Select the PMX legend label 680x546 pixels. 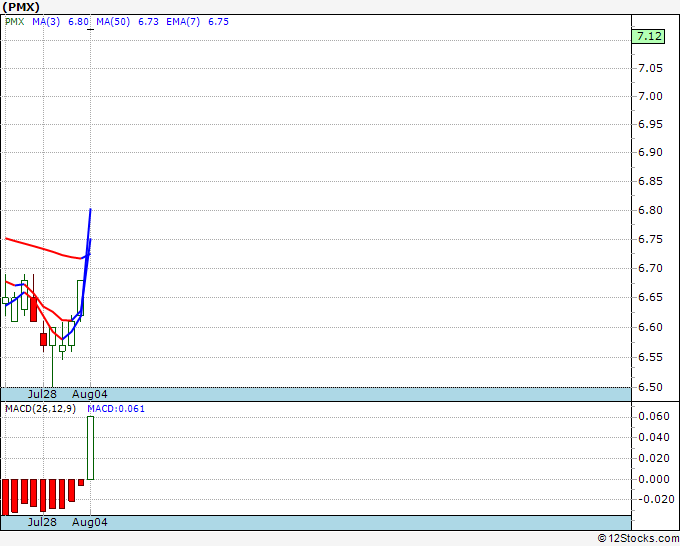(x=15, y=22)
